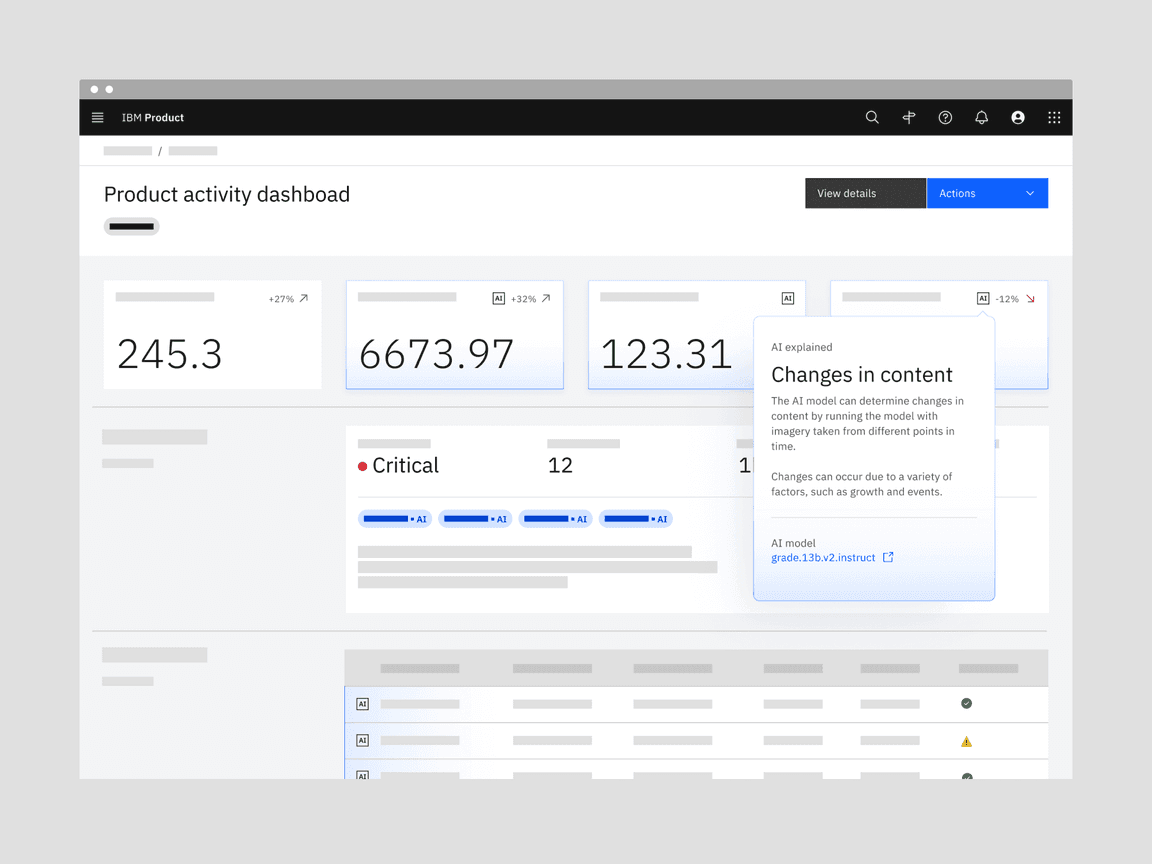Screen dimensions: 1152x864
Task: View notifications via the bell icon
Action: click(x=981, y=117)
